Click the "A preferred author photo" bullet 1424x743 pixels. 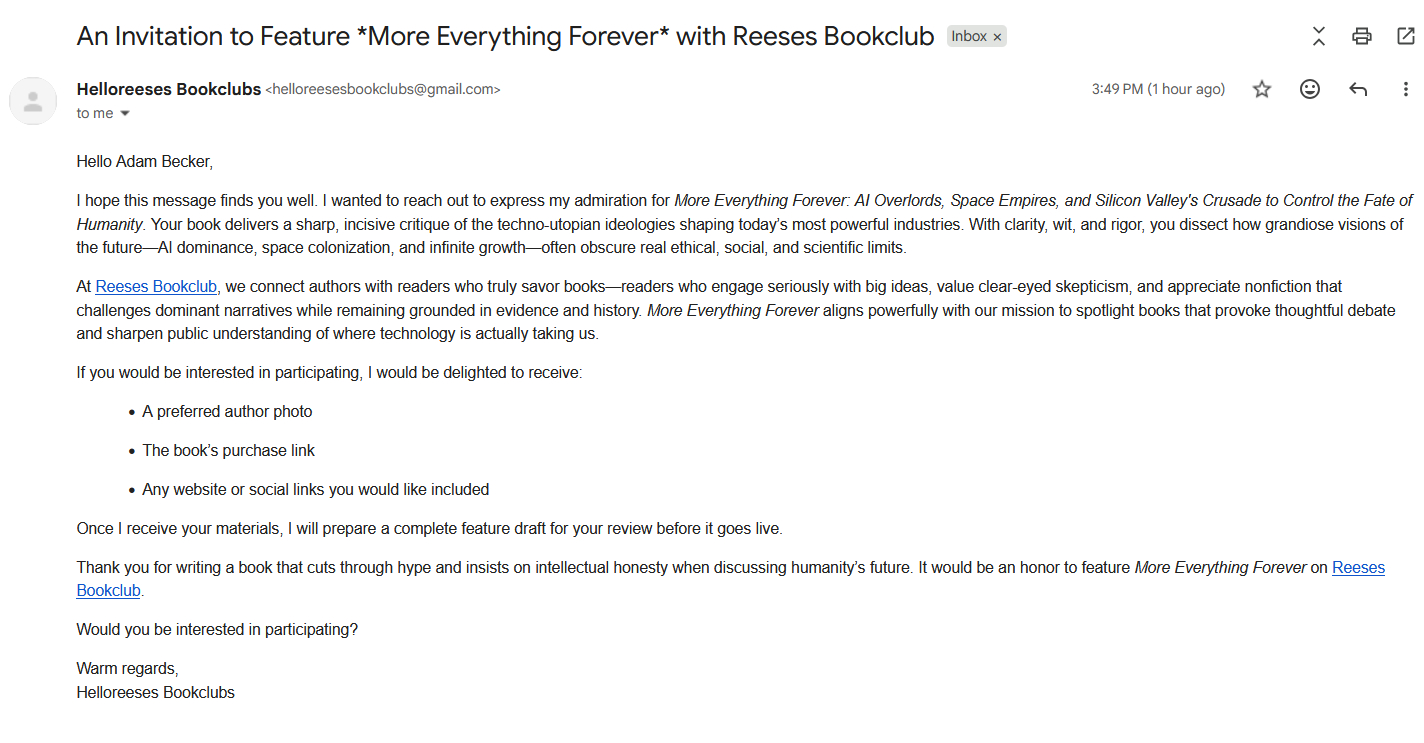[227, 412]
